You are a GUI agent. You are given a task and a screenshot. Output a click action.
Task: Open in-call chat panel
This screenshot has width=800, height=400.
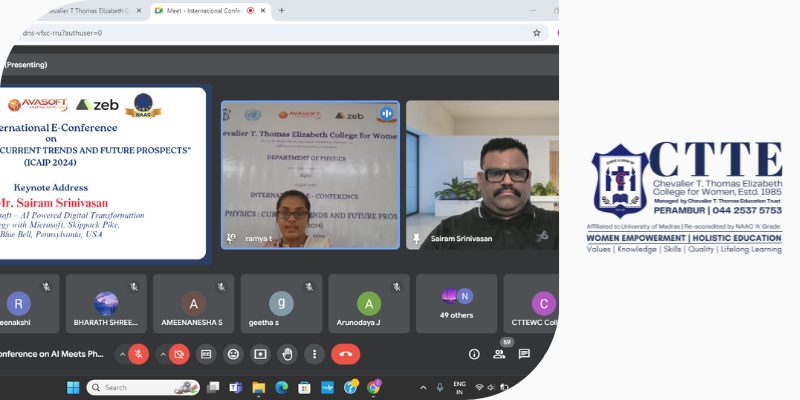[524, 354]
